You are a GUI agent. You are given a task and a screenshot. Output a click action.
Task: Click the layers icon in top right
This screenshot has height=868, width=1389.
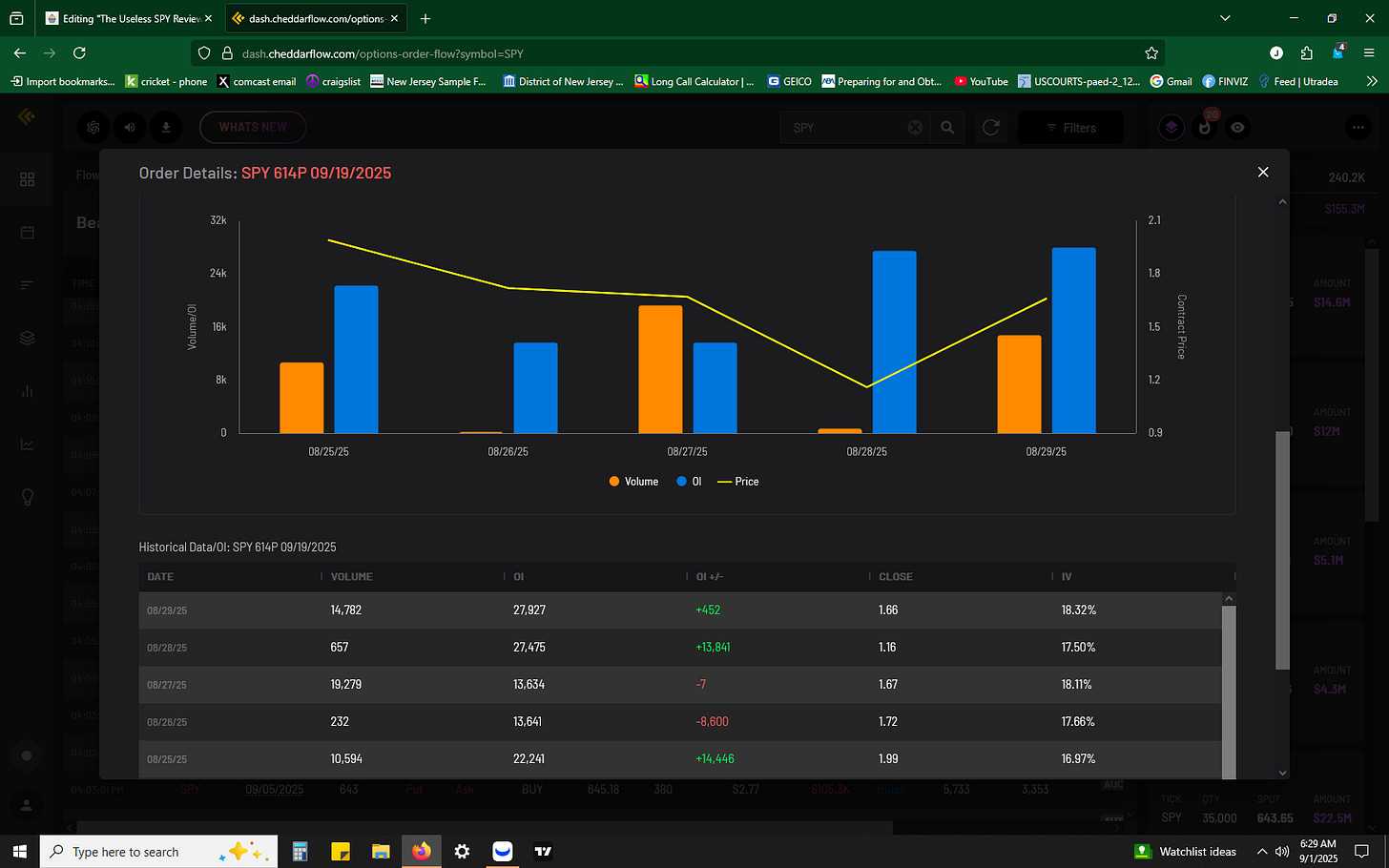(x=1171, y=127)
